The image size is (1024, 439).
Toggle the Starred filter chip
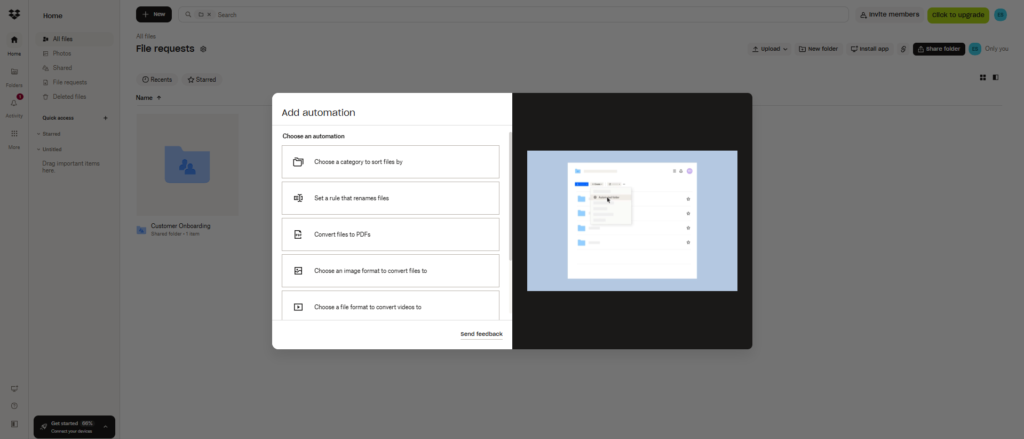[201, 79]
